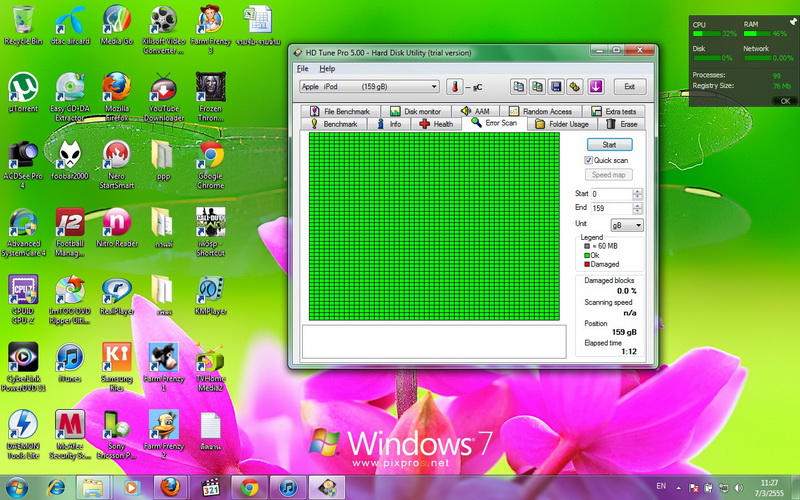Viewport: 800px width, 500px height.
Task: Click the Start sector input field
Action: pyautogui.click(x=612, y=194)
